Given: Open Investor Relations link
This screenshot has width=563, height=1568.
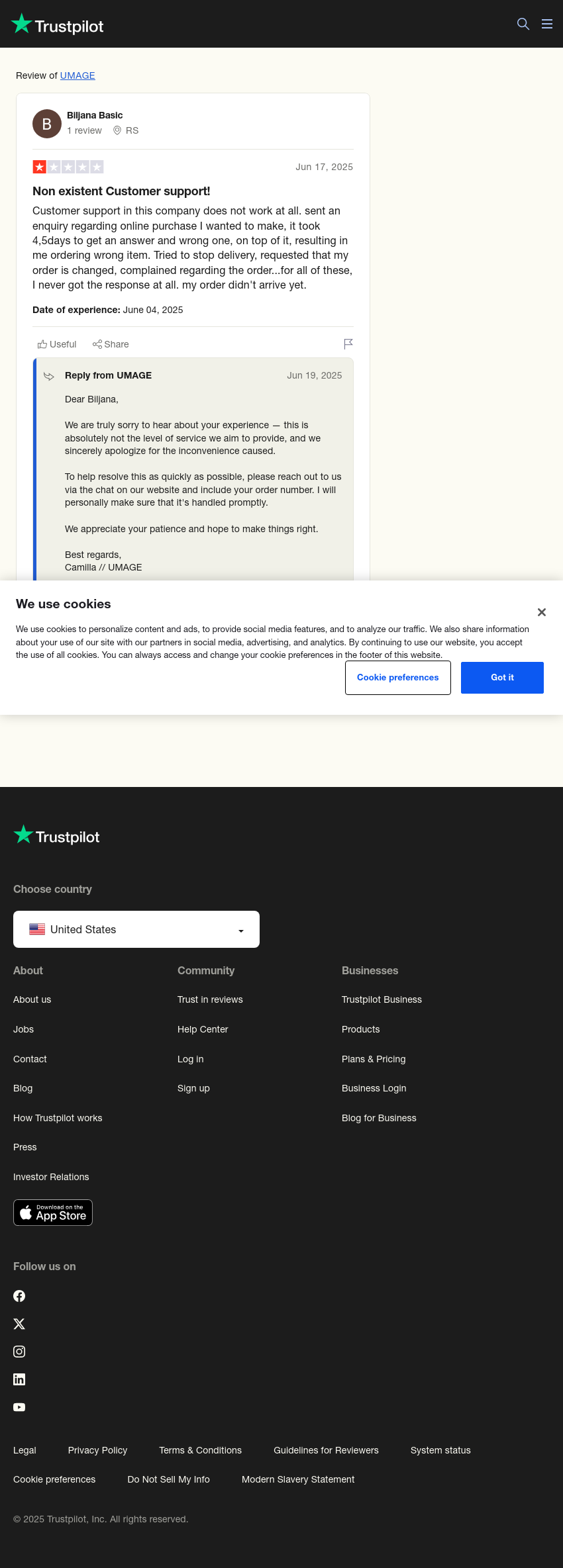Looking at the screenshot, I should pos(51,1177).
